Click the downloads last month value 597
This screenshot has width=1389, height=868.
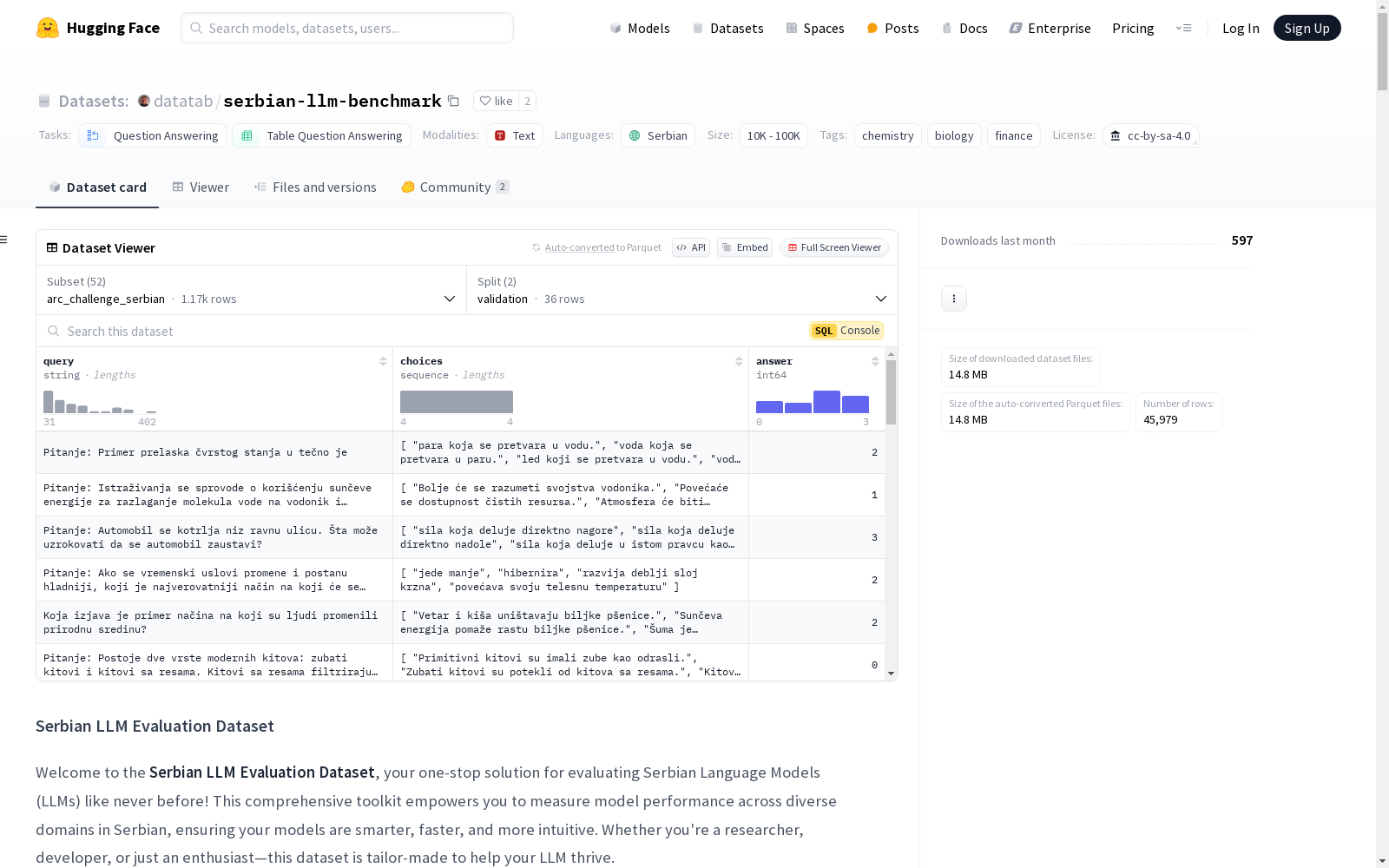click(1241, 240)
